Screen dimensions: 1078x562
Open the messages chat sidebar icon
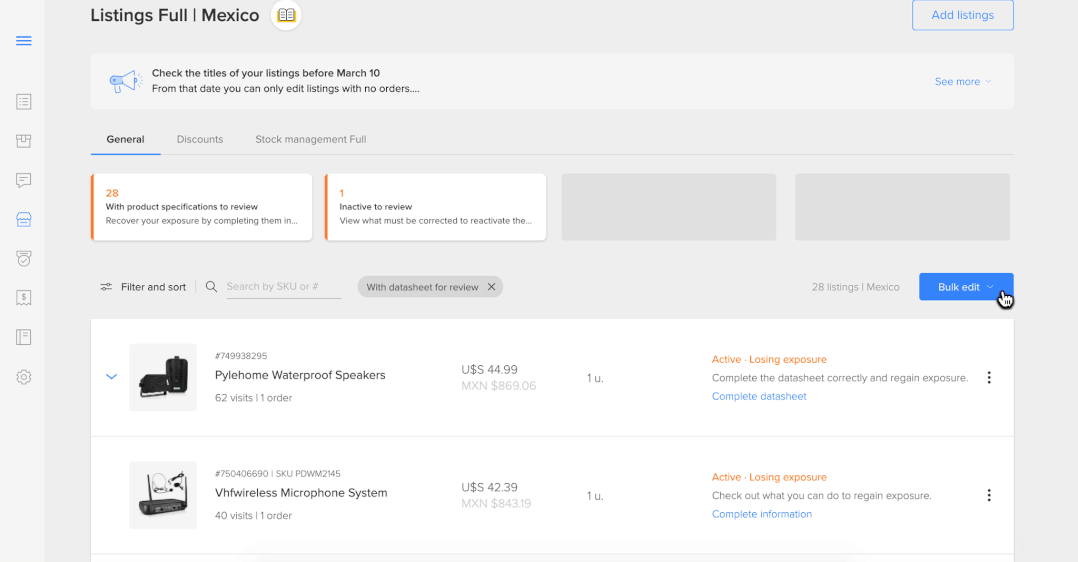coord(24,180)
